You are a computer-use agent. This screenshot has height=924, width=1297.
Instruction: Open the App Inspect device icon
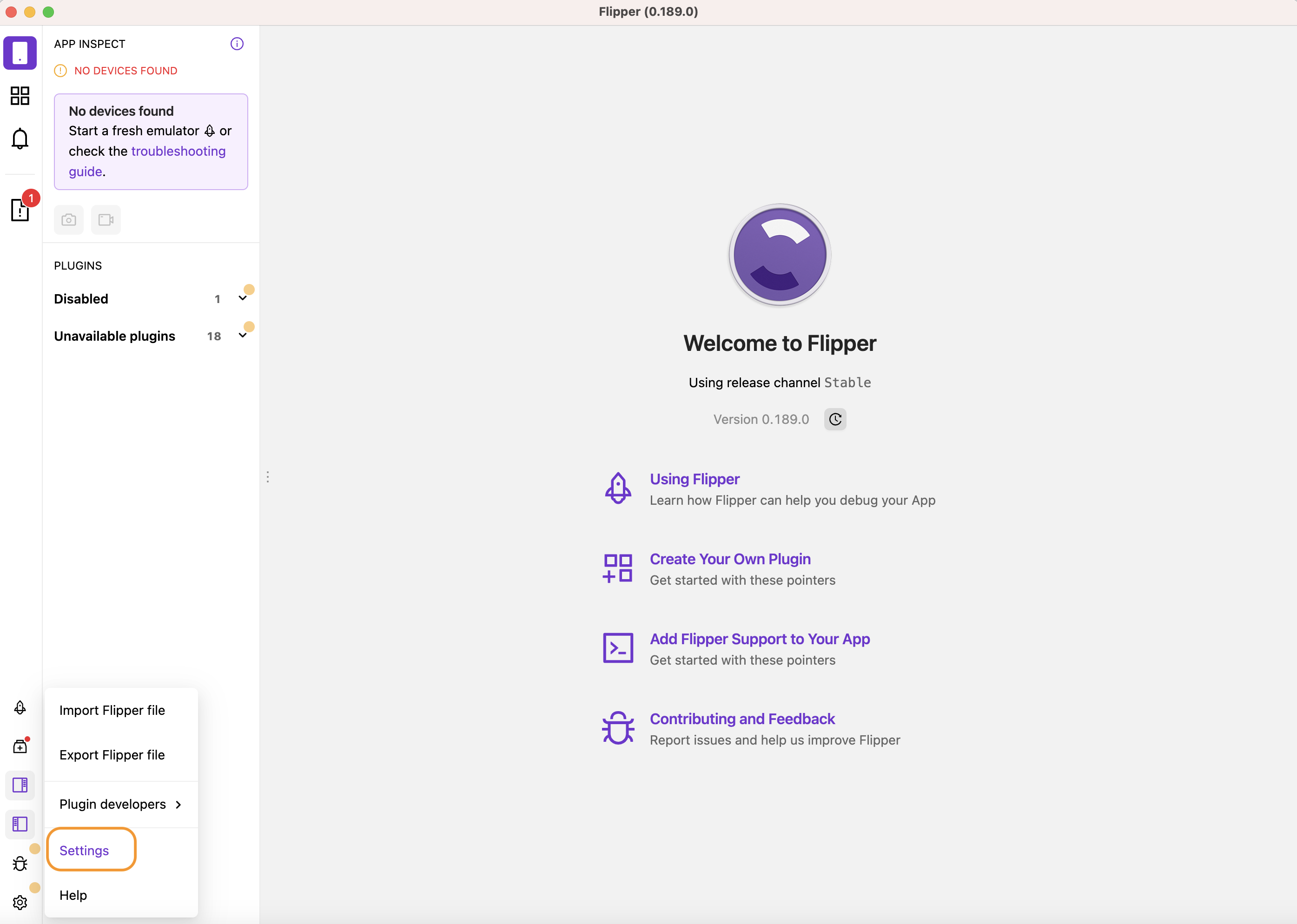coord(20,53)
